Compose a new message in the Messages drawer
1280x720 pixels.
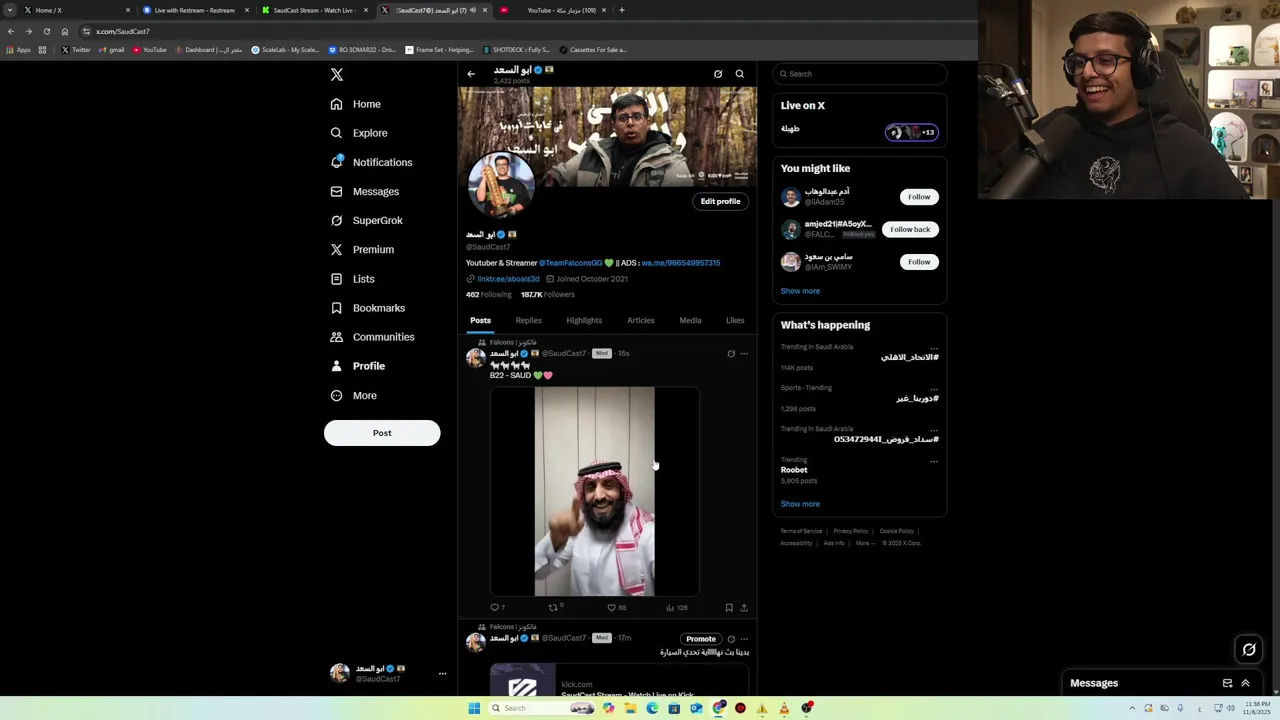point(1227,684)
